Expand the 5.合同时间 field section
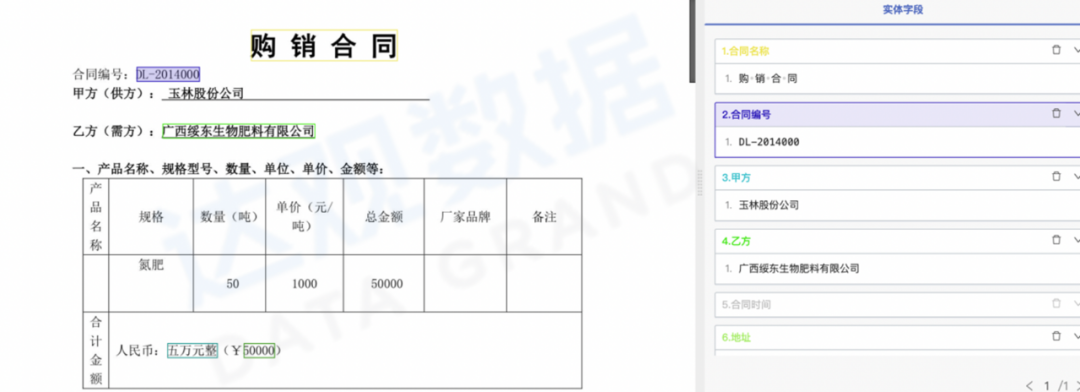Viewport: 1080px width, 392px height. pos(1076,304)
